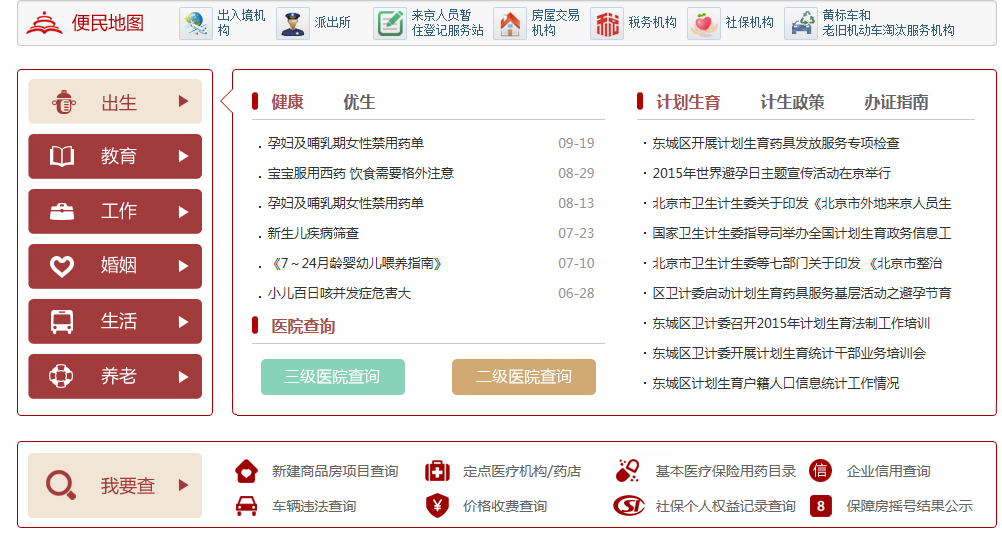This screenshot has width=1002, height=535.
Task: Open 东城区计划生育户籍人口信息统计工作情况
Action: (x=776, y=384)
